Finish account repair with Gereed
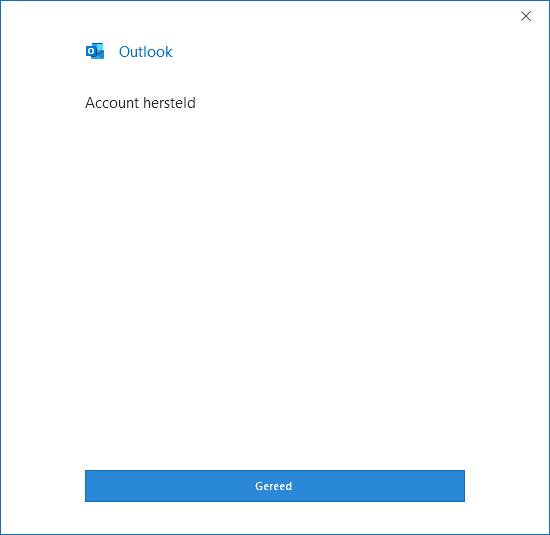The height and width of the screenshot is (535, 550). 275,486
